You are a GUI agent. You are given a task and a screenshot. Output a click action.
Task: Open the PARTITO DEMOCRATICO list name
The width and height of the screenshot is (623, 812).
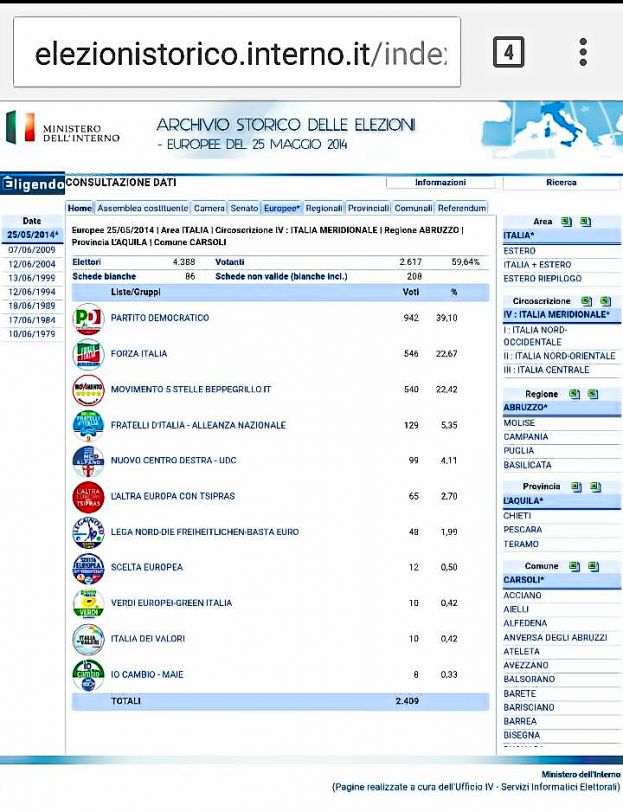point(160,318)
